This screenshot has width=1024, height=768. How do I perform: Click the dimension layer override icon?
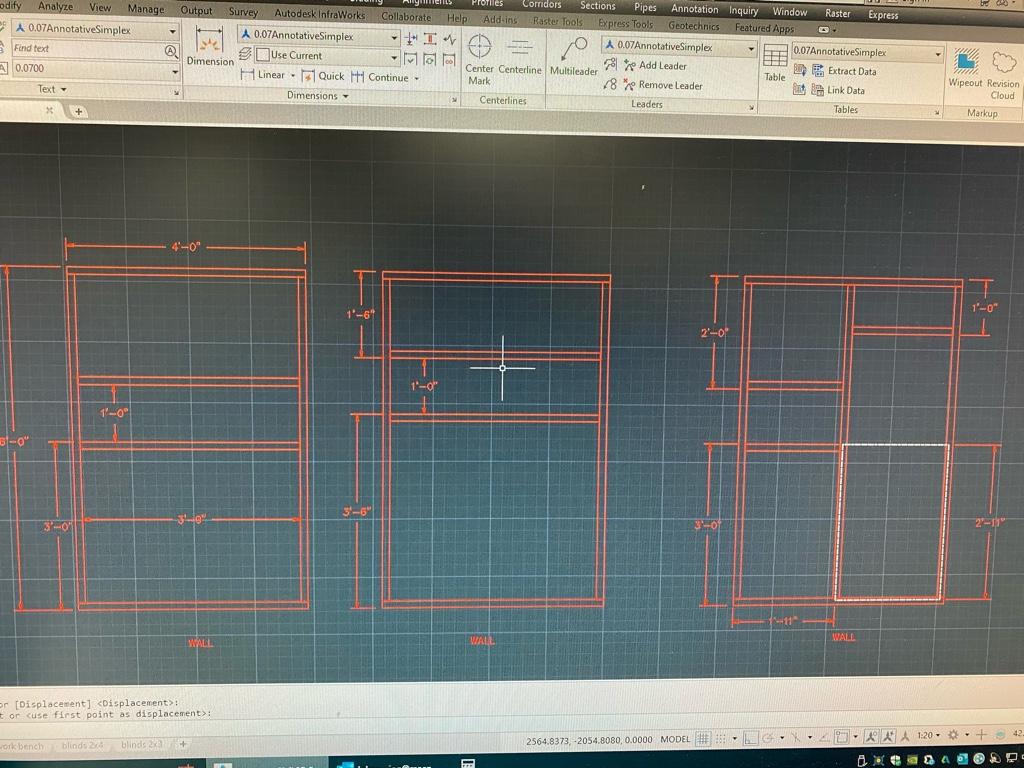click(246, 54)
